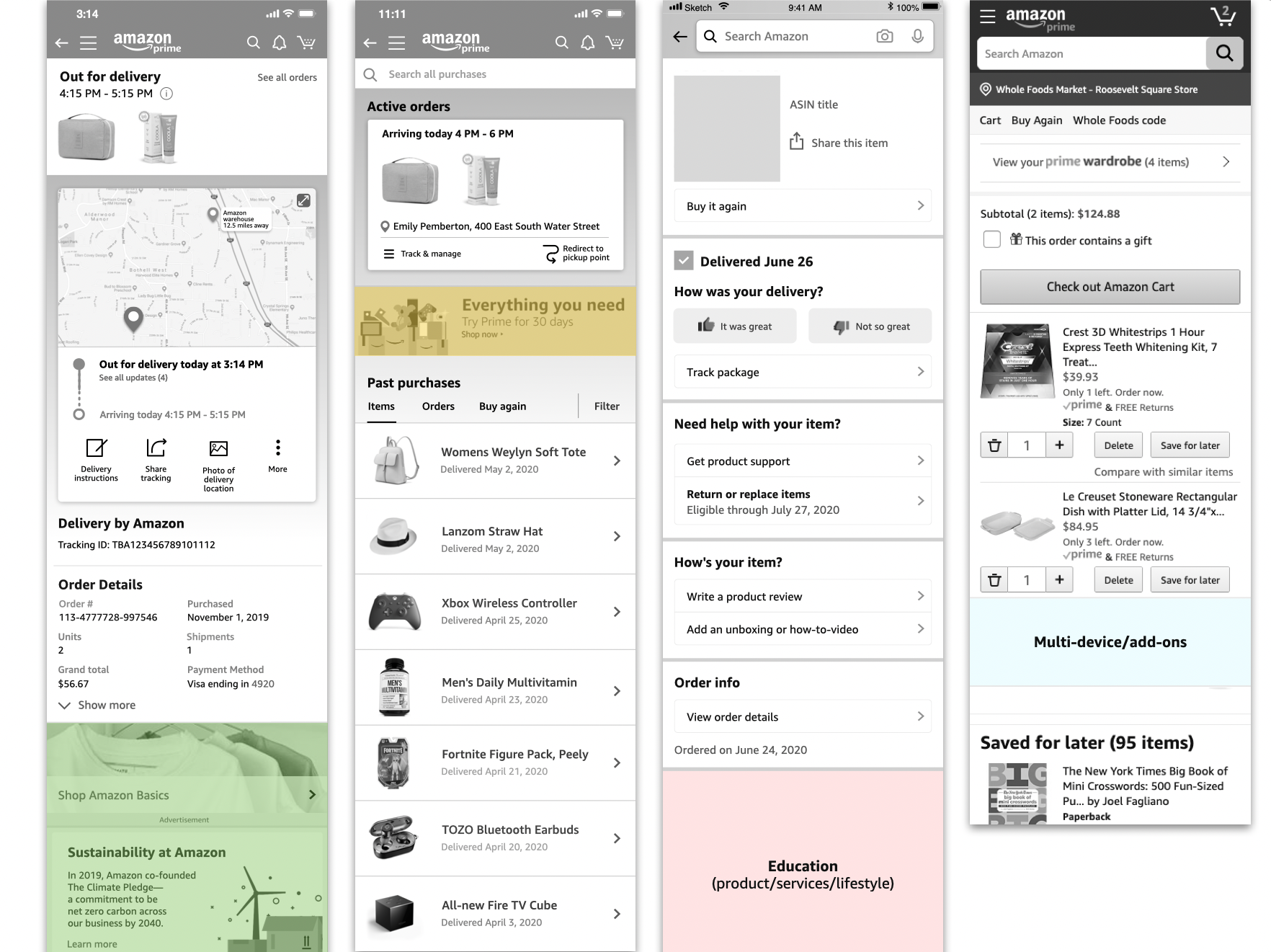Viewport: 1271px width, 952px height.
Task: Open View your prime wardrobe row
Action: [1110, 161]
